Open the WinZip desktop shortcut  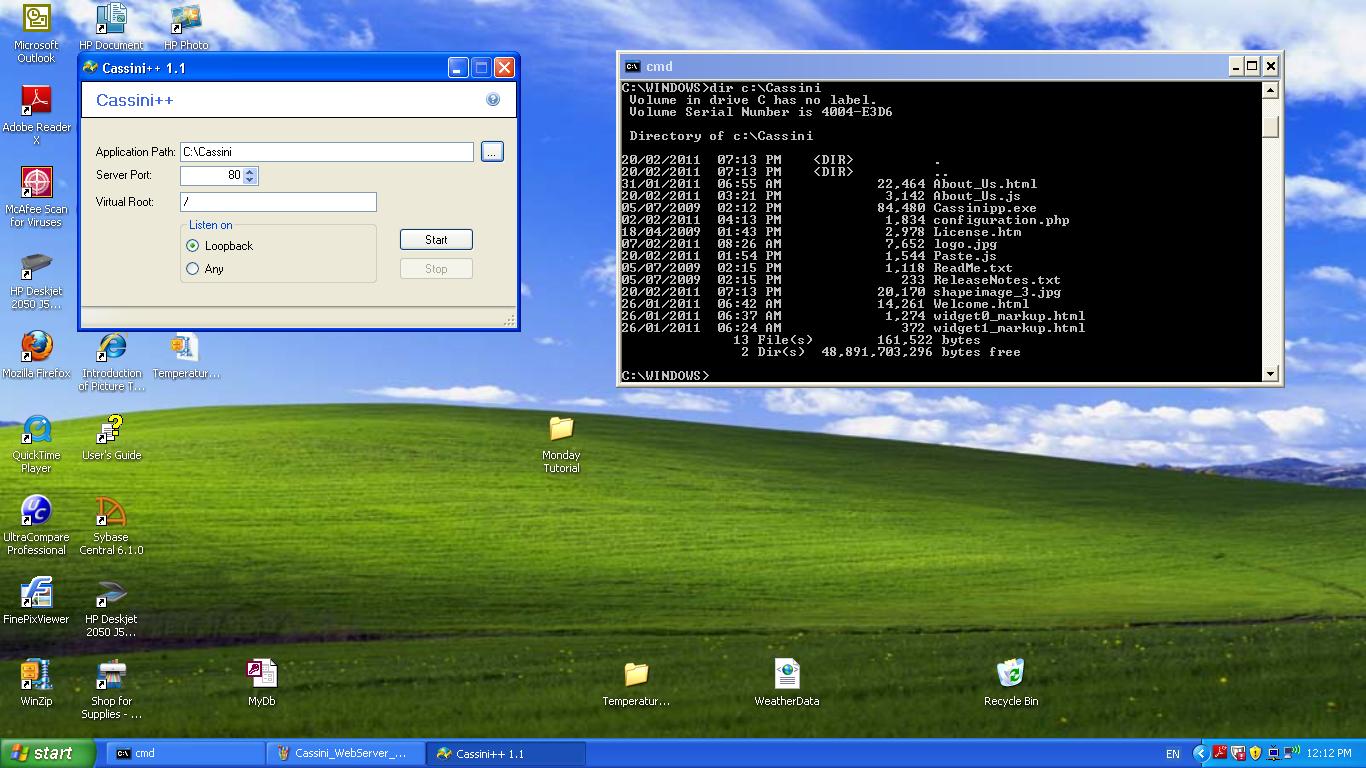pyautogui.click(x=37, y=675)
